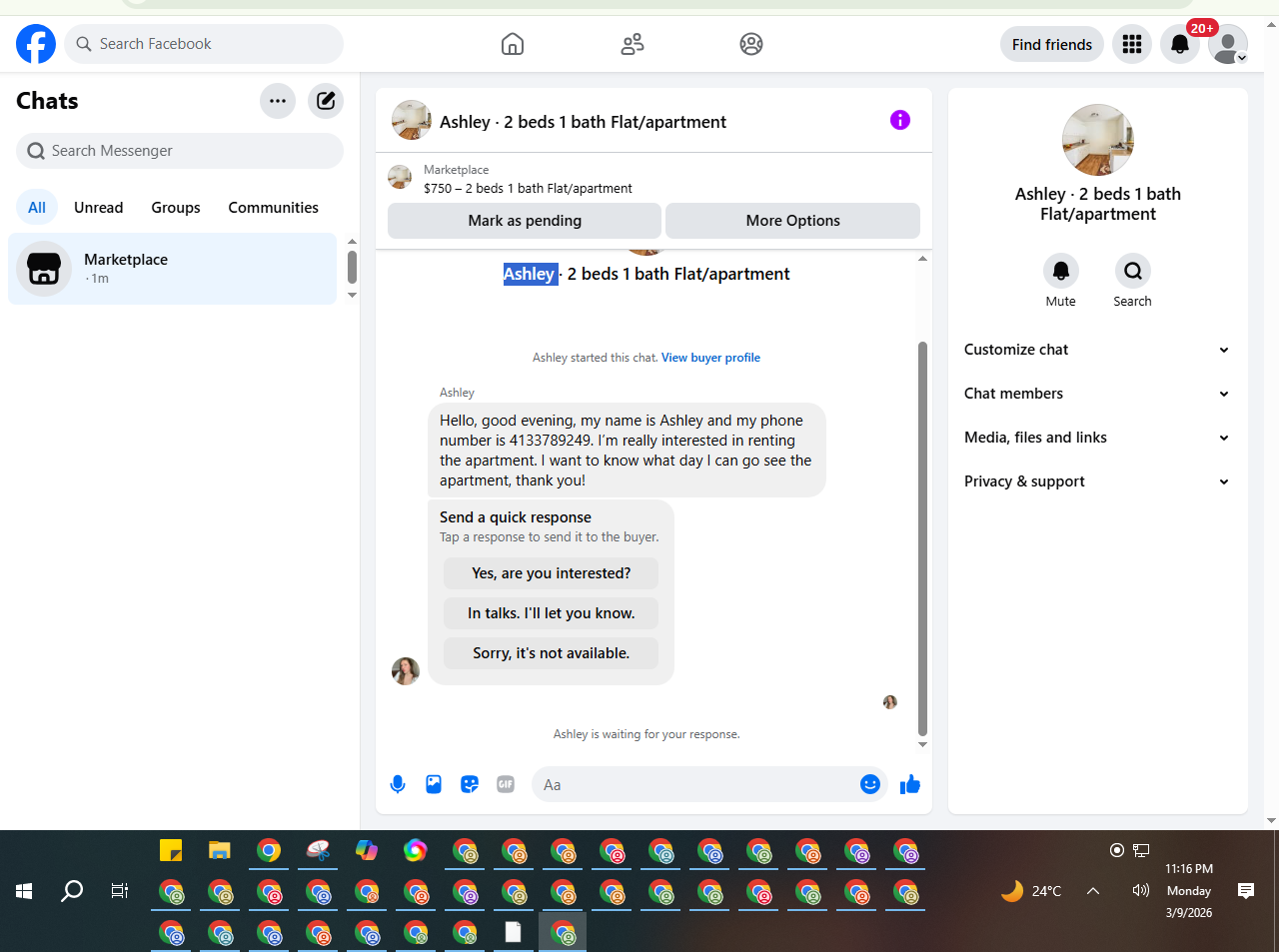Screen dimensions: 1279x952
Task: Click Ashley's message about phone number
Action: [x=627, y=450]
